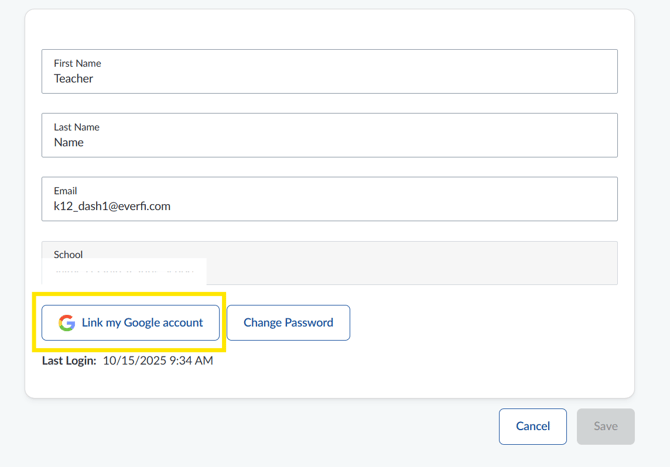The width and height of the screenshot is (670, 467).
Task: Click the "School" field label
Action: (68, 255)
